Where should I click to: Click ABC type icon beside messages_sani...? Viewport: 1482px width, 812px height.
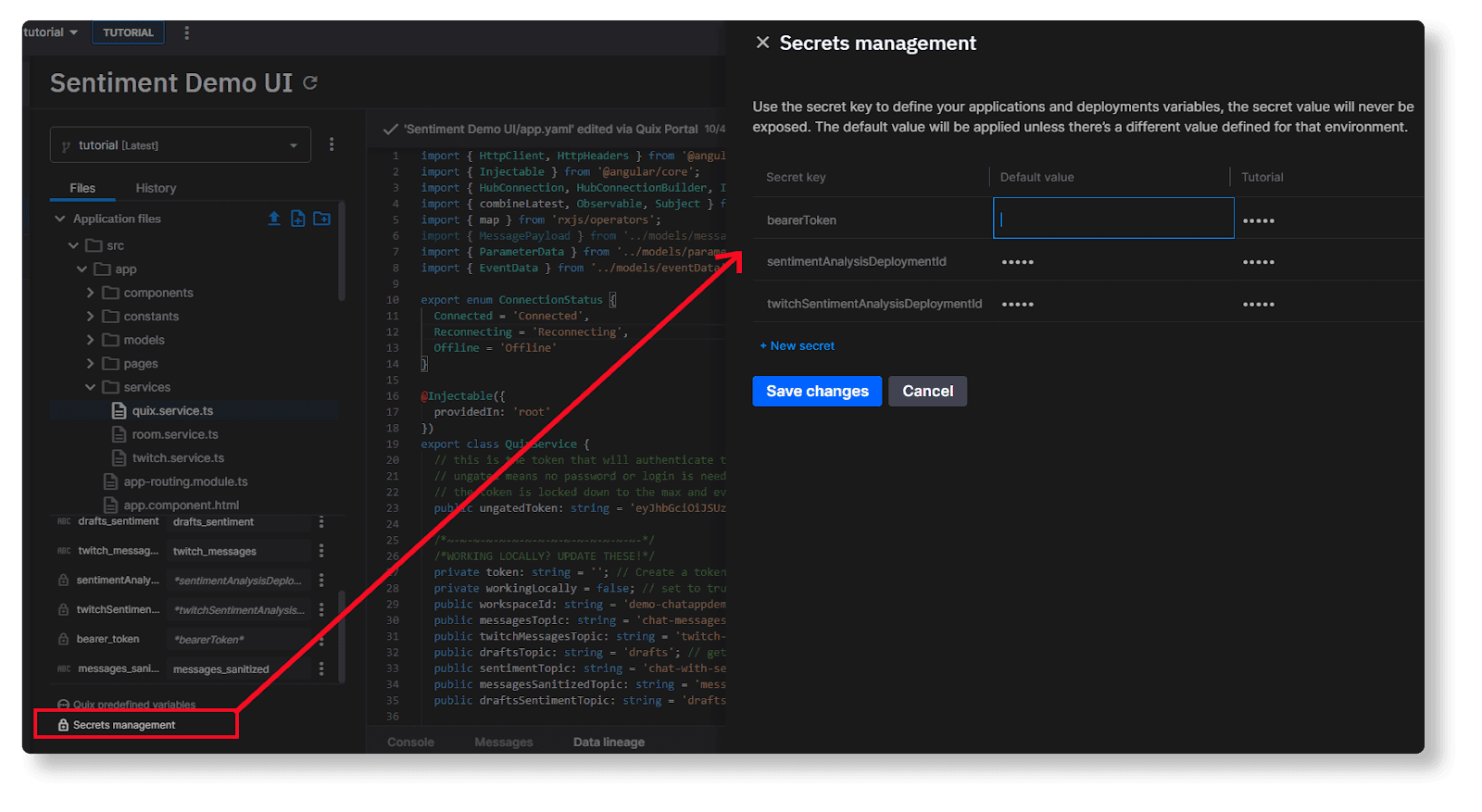pos(64,668)
